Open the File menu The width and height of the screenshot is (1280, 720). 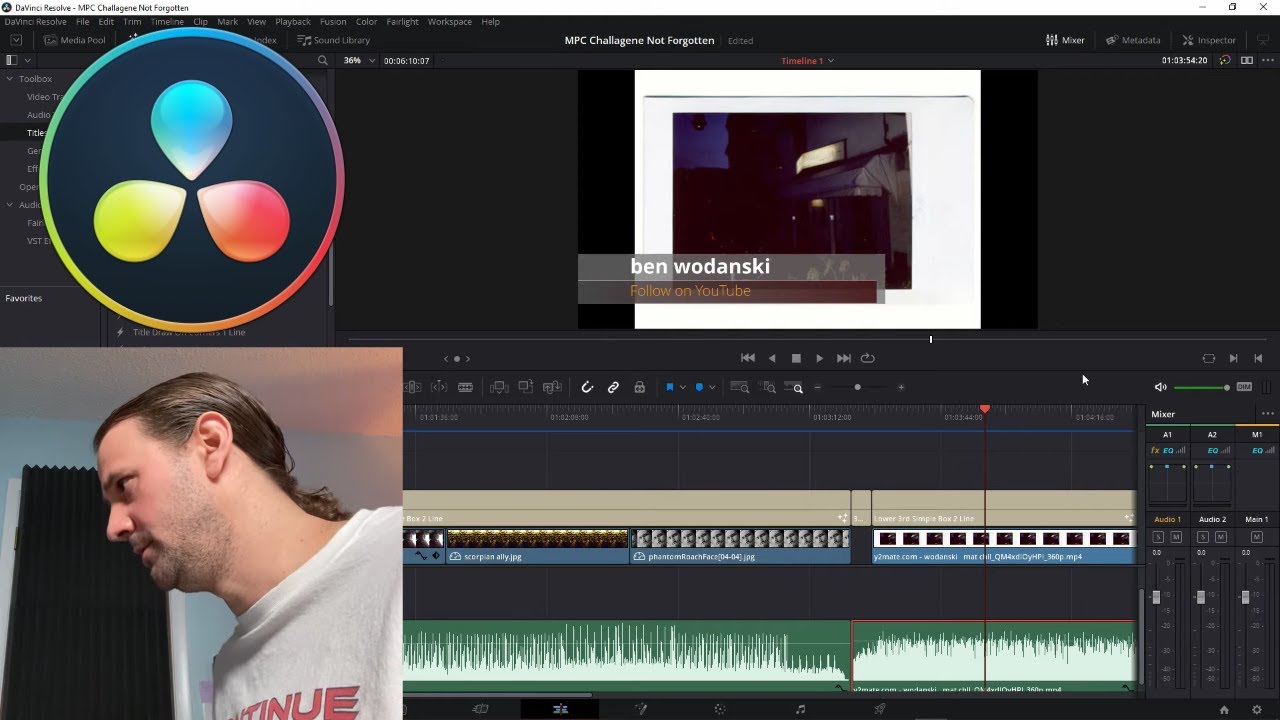(x=83, y=21)
